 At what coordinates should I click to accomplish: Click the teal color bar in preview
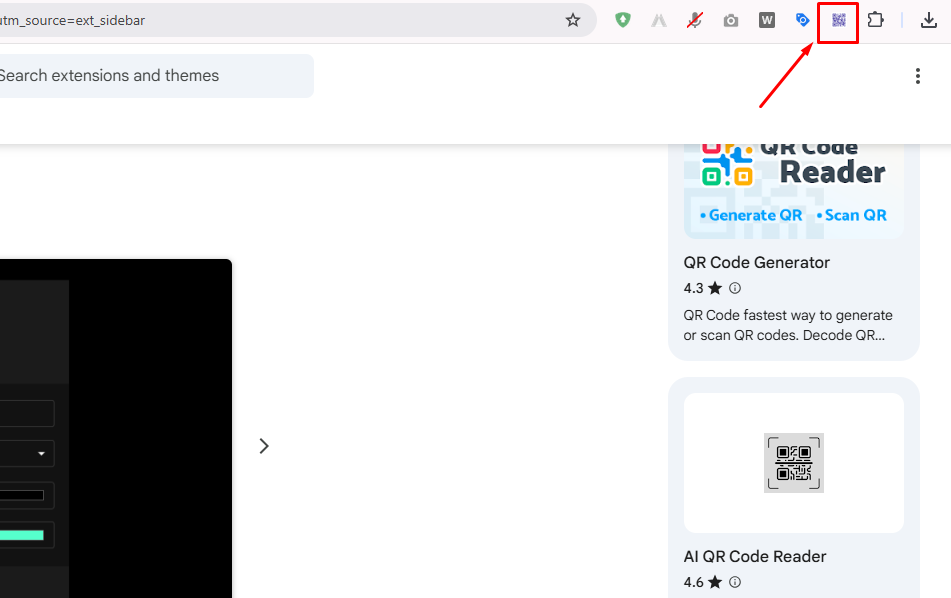[x=22, y=535]
